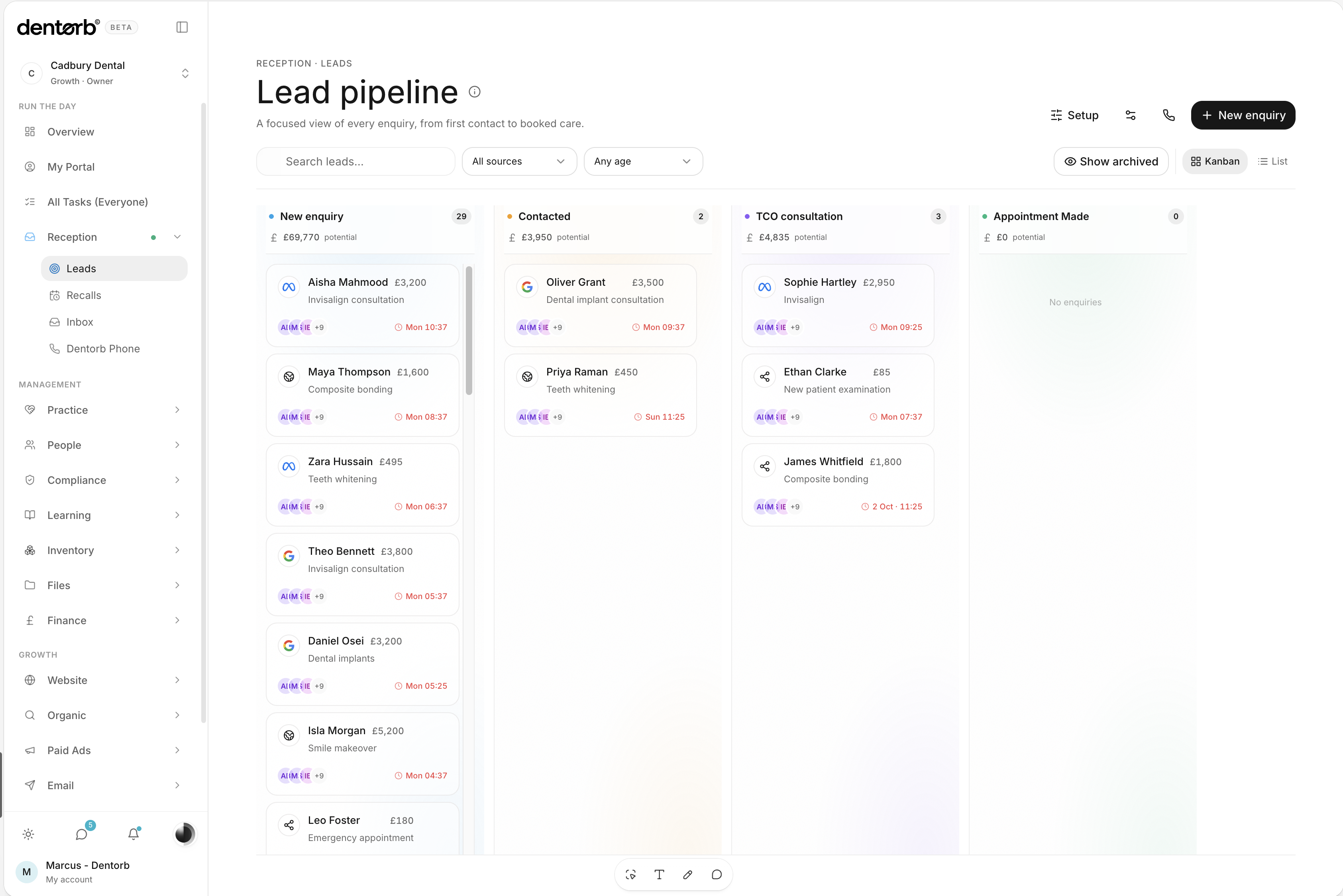This screenshot has width=1343, height=896.
Task: Open chat messages icon with badge
Action: [x=82, y=834]
